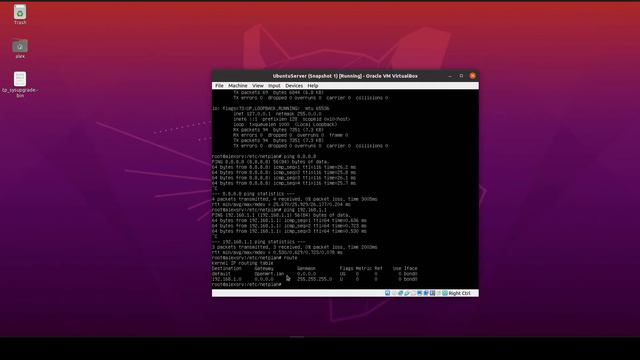Open the Help menu
Viewport: 640px width, 360px height.
(313, 86)
